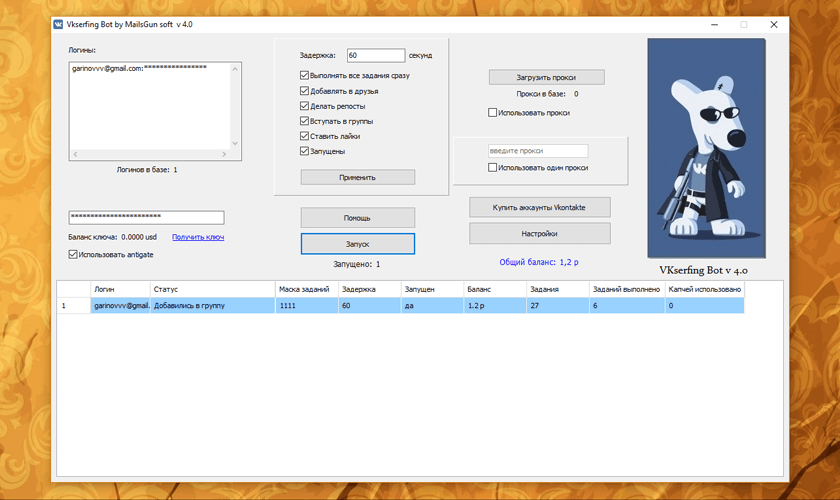Click scroll-left arrow in logins box
This screenshot has width=840, height=500.
click(75, 154)
